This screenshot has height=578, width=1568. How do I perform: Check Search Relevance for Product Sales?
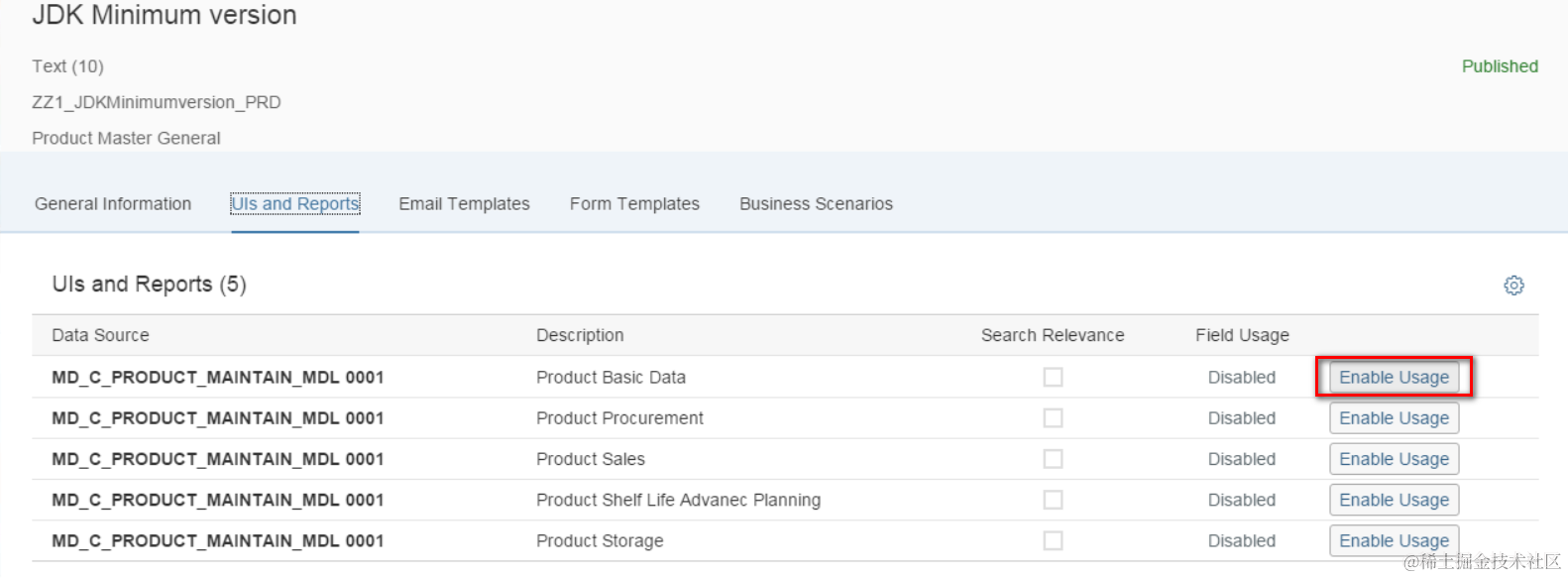pos(1053,459)
